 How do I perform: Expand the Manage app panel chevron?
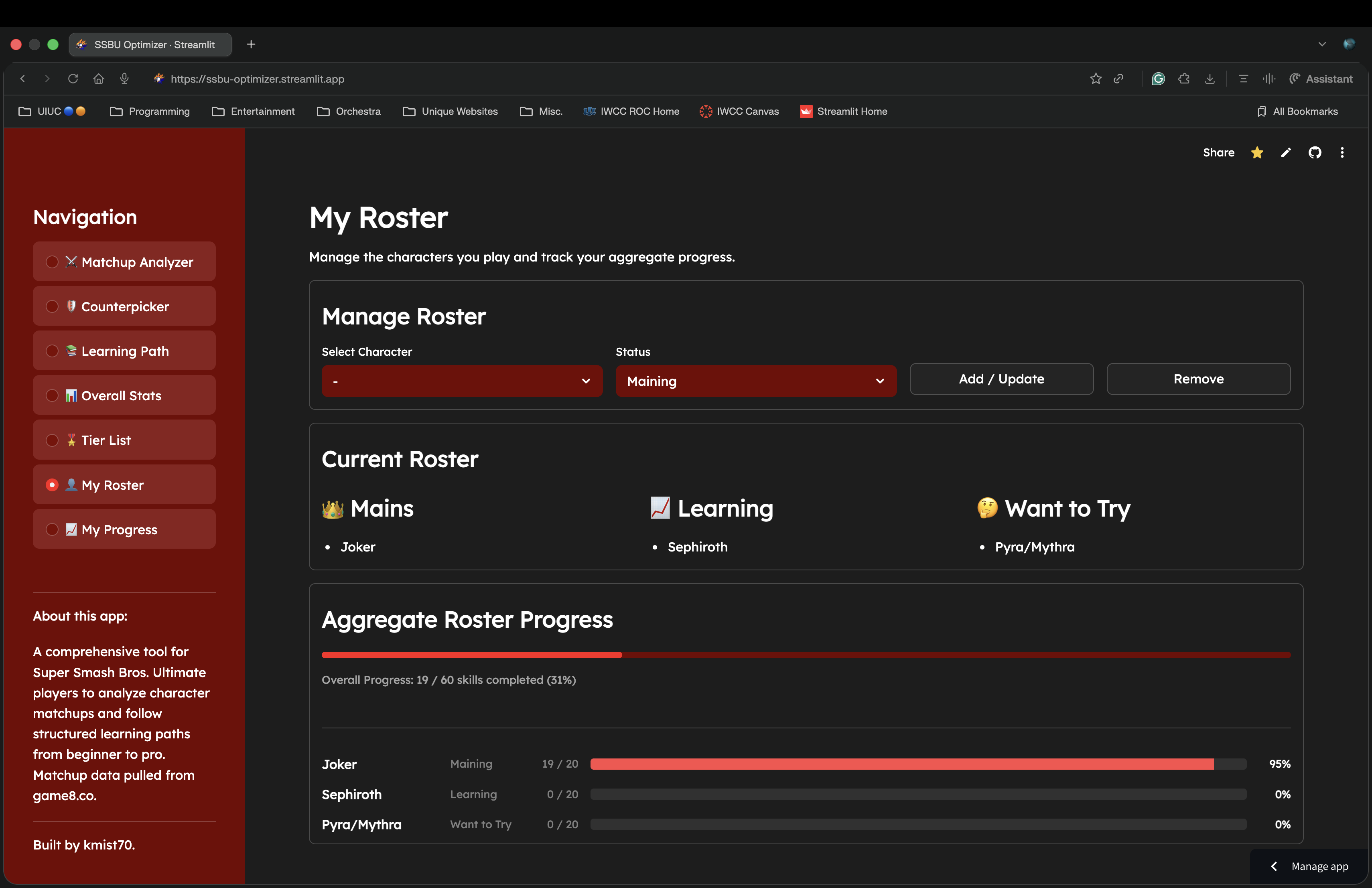pyautogui.click(x=1273, y=866)
